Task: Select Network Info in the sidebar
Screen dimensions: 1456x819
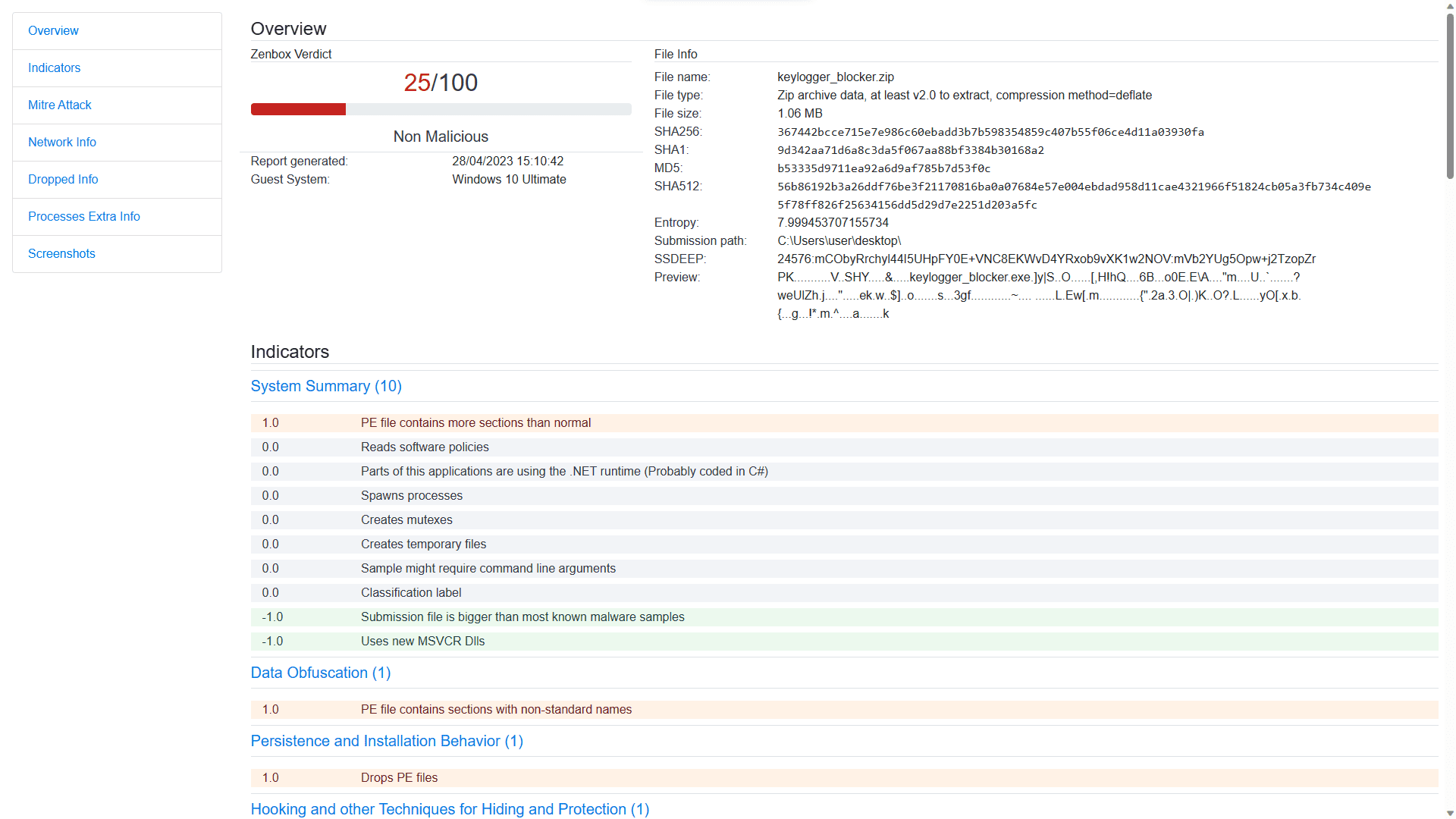Action: [x=62, y=143]
